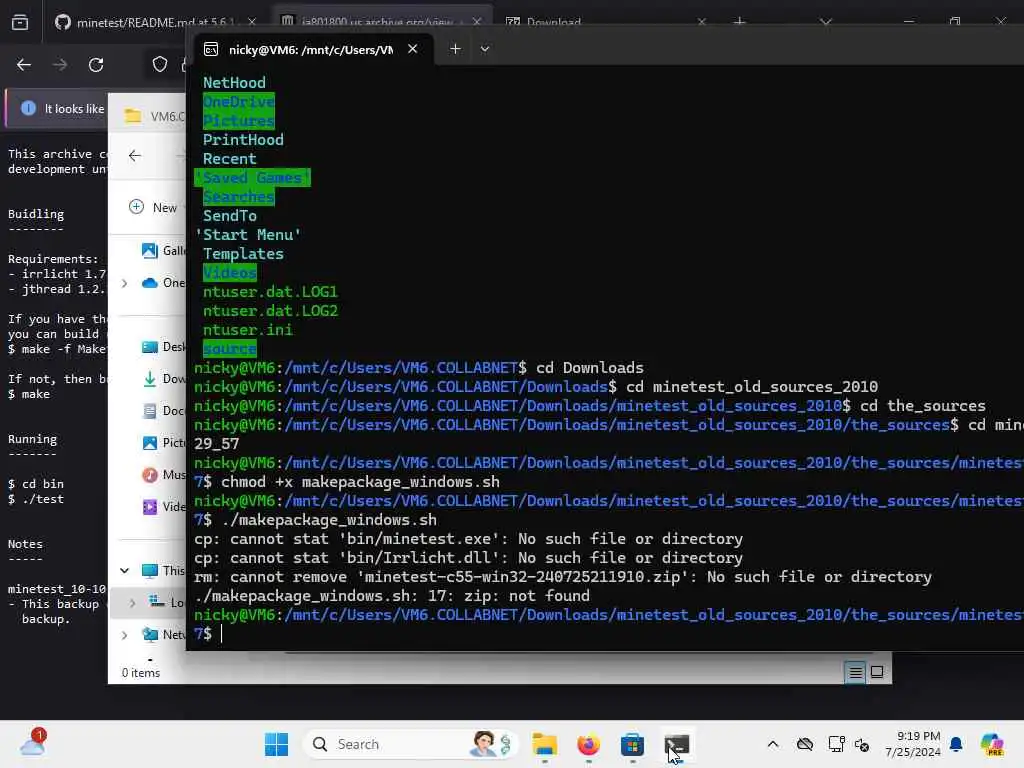Click 0 items status in File Explorer
The width and height of the screenshot is (1024, 768).
click(140, 673)
